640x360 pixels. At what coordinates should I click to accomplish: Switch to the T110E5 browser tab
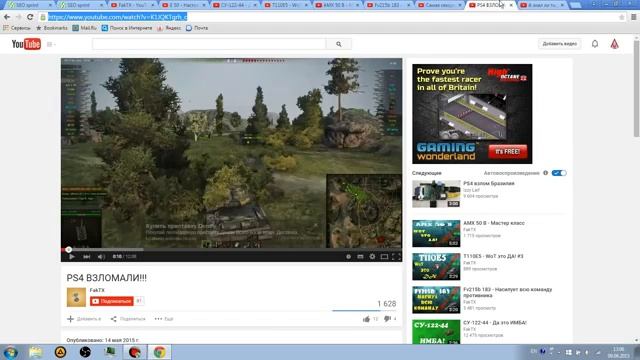(286, 5)
